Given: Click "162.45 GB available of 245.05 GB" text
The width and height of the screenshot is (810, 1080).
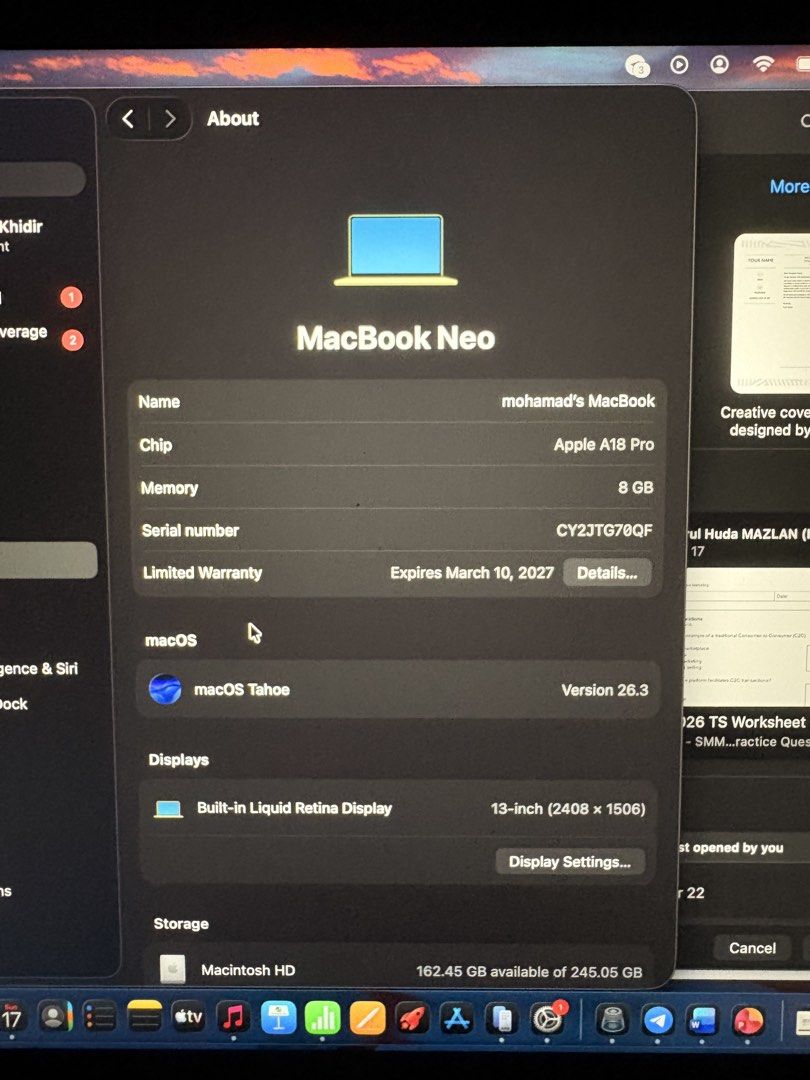Looking at the screenshot, I should click(x=529, y=972).
